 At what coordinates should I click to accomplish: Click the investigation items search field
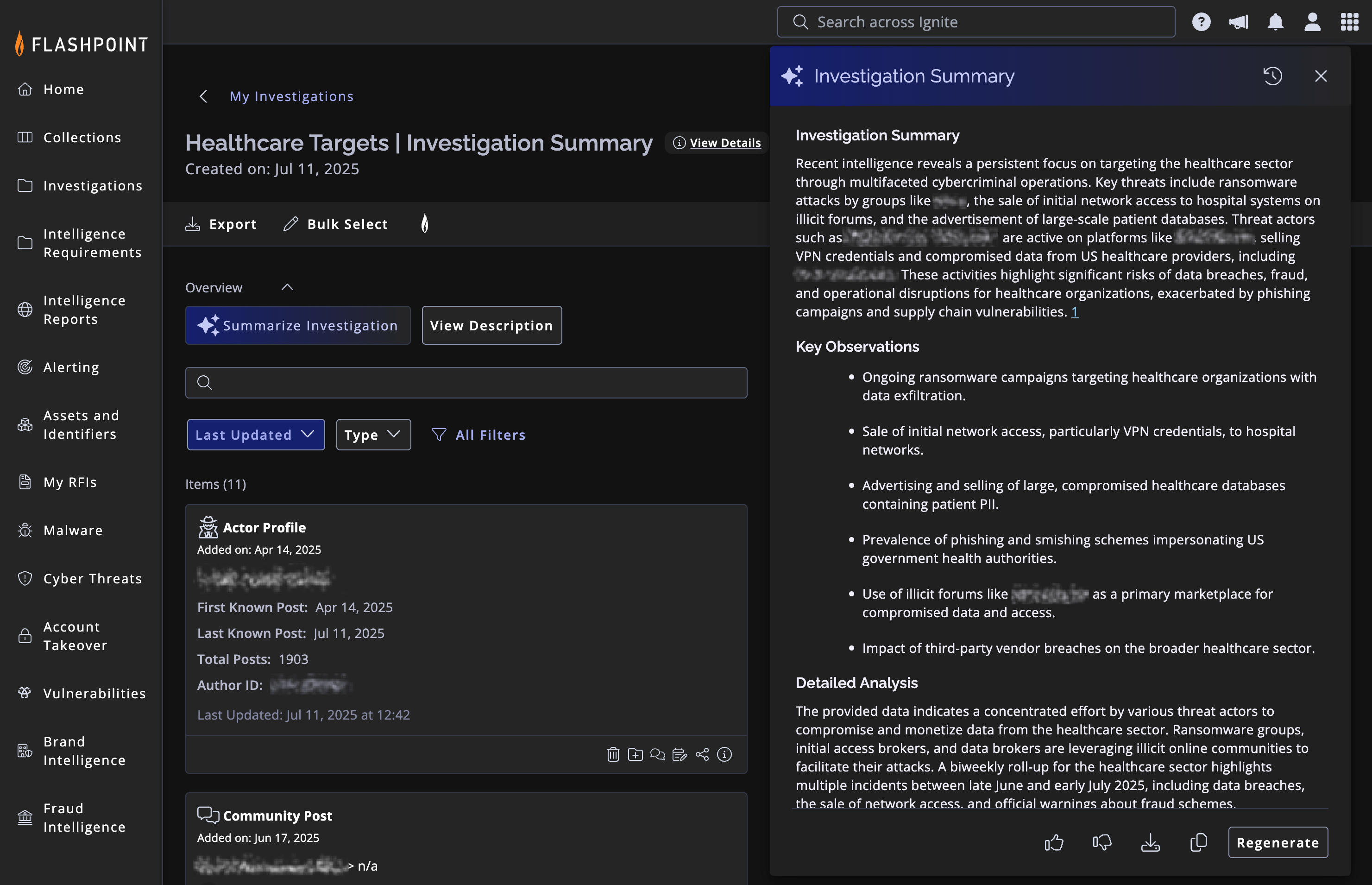tap(466, 382)
